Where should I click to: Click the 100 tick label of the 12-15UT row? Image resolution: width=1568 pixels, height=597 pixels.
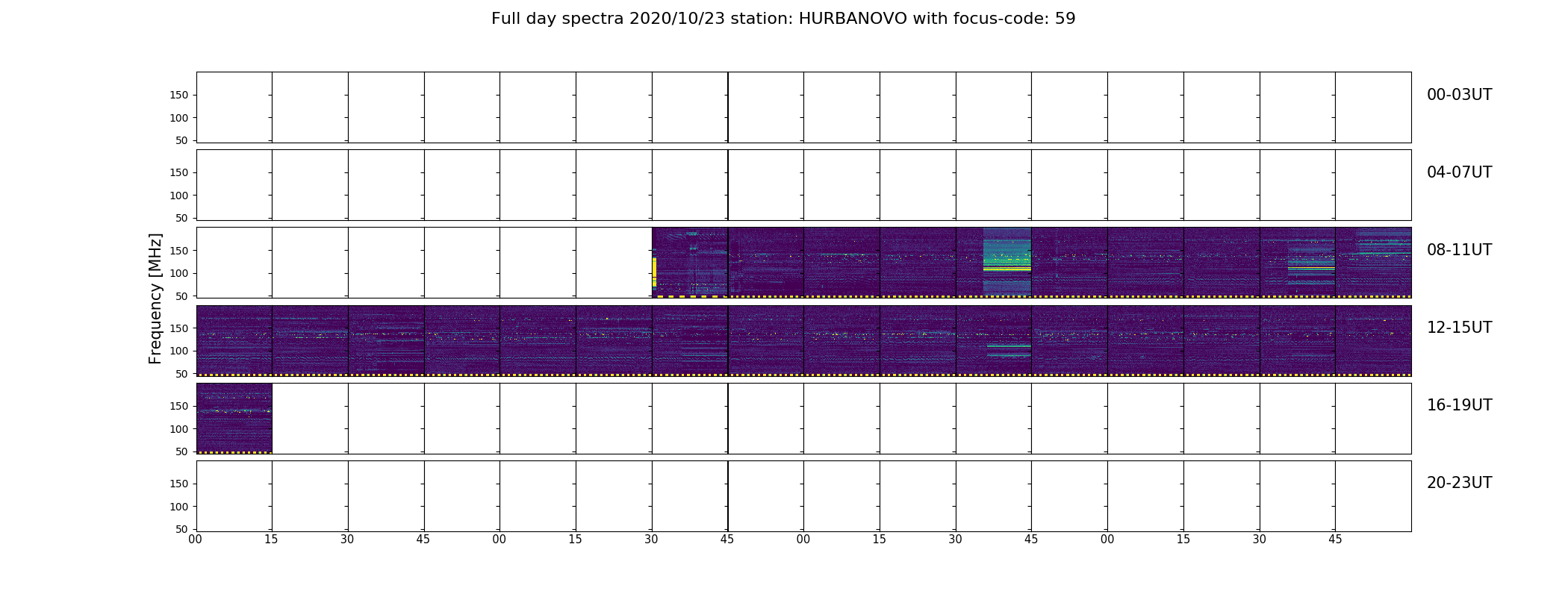(179, 351)
